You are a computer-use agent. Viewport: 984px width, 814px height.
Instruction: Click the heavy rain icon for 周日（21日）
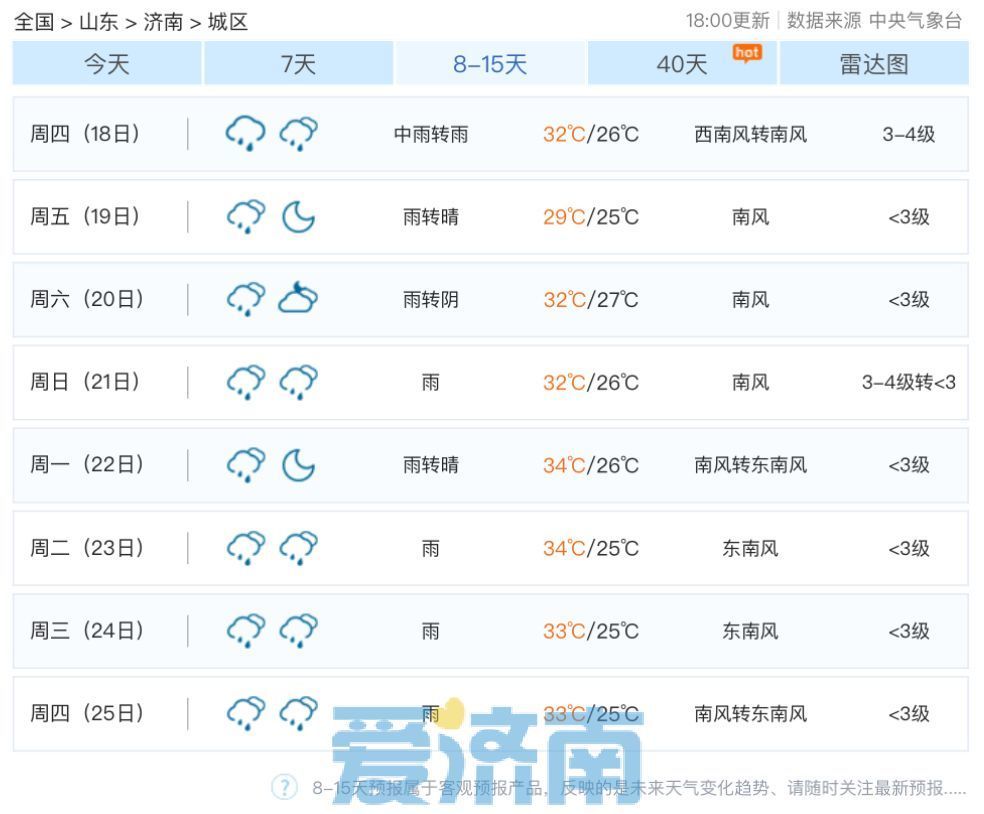[x=243, y=382]
